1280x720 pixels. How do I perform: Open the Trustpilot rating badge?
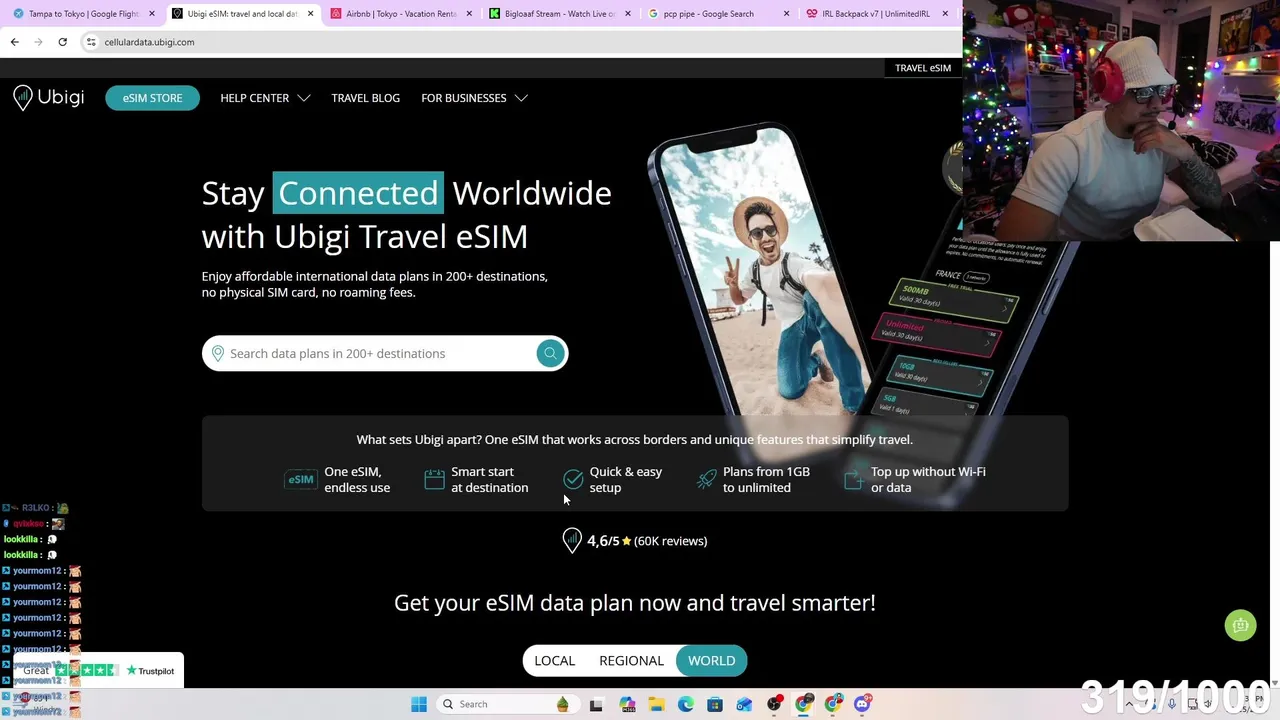[x=100, y=671]
